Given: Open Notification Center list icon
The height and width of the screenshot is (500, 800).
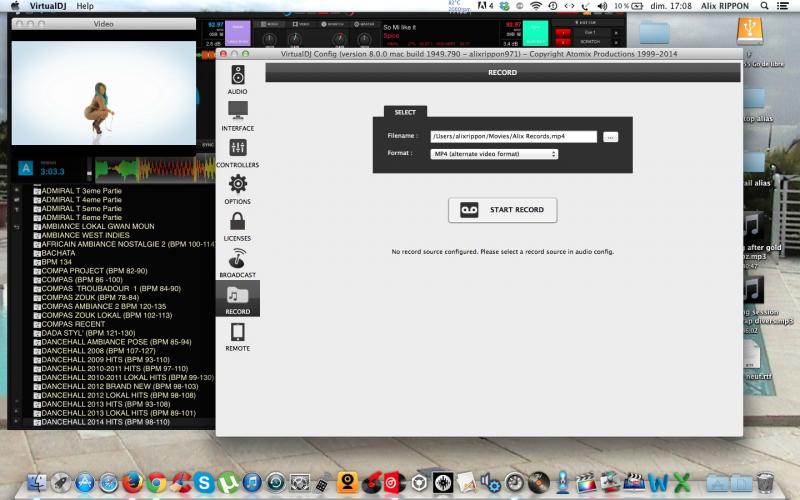Looking at the screenshot, I should click(x=783, y=6).
